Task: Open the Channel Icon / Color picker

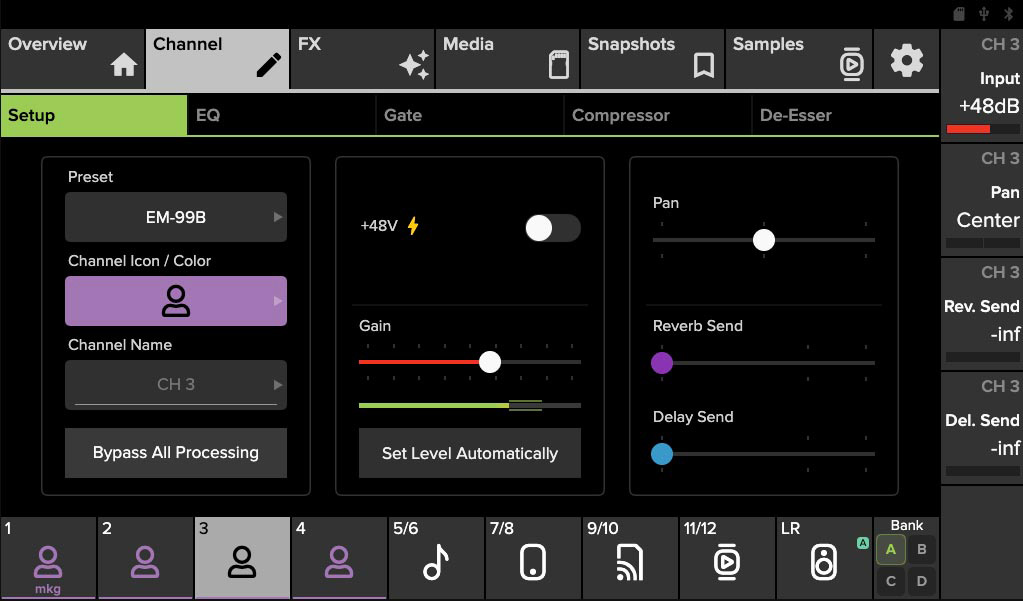Action: point(175,300)
